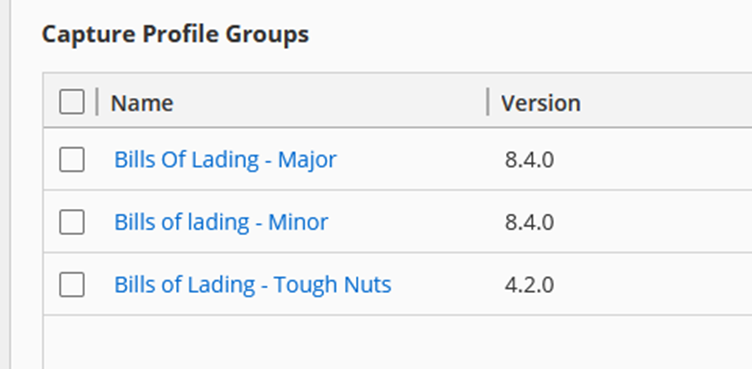Click the 4.2.0 version in the Tough Nuts row
This screenshot has width=752, height=369.
[529, 285]
